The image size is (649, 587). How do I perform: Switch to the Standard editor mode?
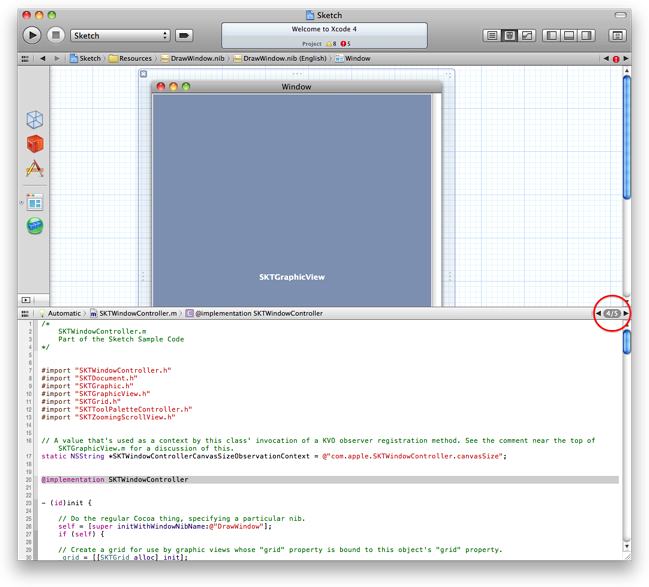coord(492,35)
